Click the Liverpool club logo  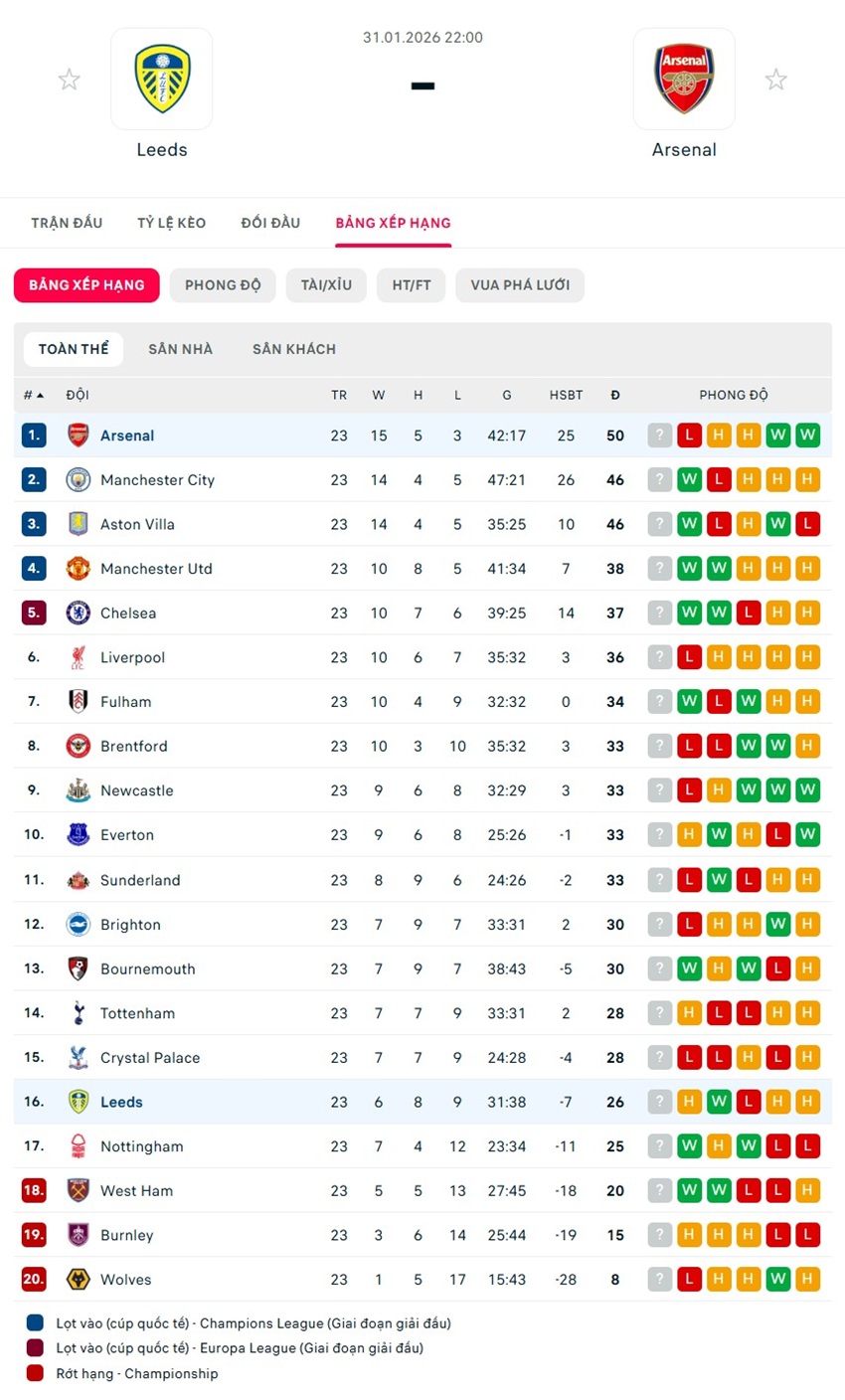pyautogui.click(x=78, y=657)
